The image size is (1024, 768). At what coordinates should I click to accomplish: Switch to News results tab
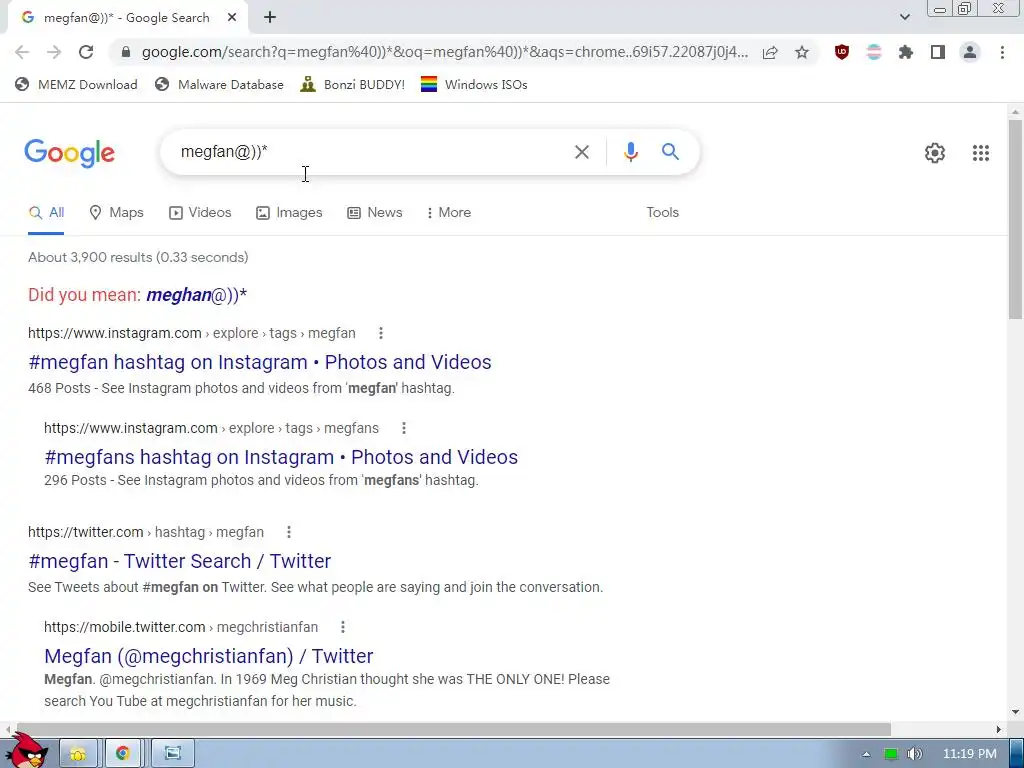pos(374,213)
